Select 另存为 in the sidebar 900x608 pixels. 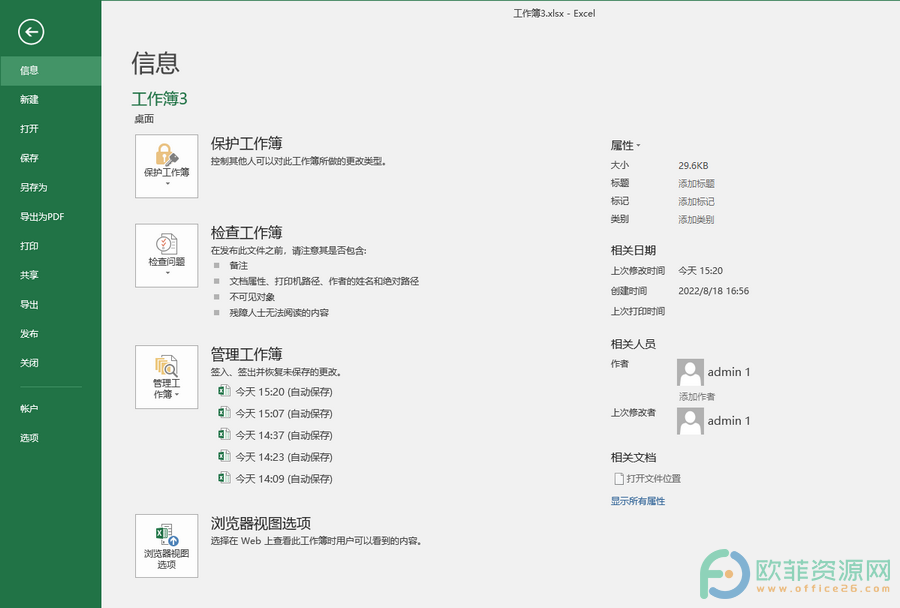click(51, 188)
